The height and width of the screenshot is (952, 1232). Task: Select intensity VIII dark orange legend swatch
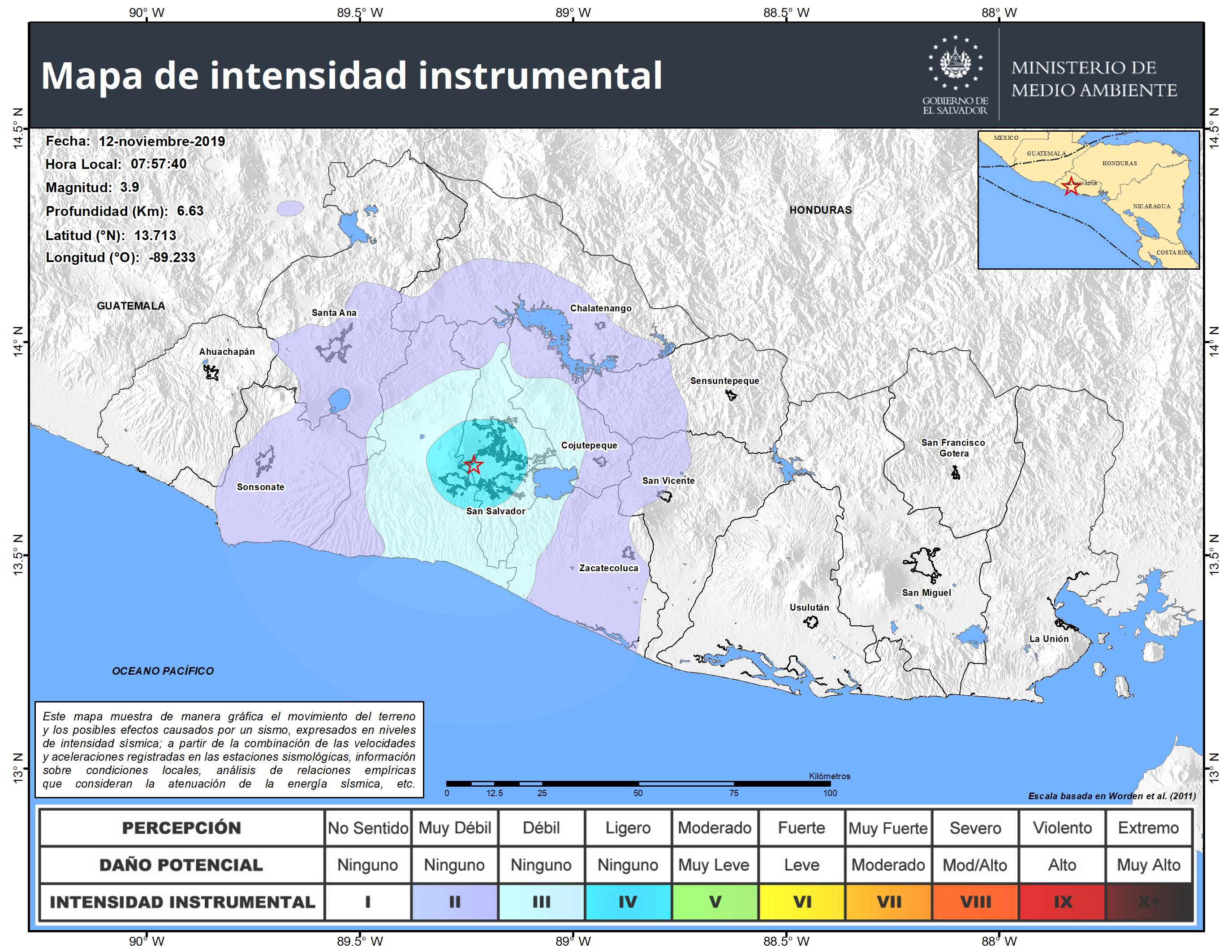click(975, 902)
